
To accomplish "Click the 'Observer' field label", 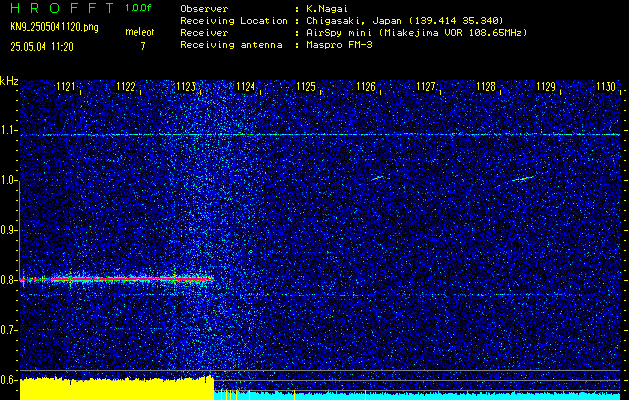I will [204, 9].
